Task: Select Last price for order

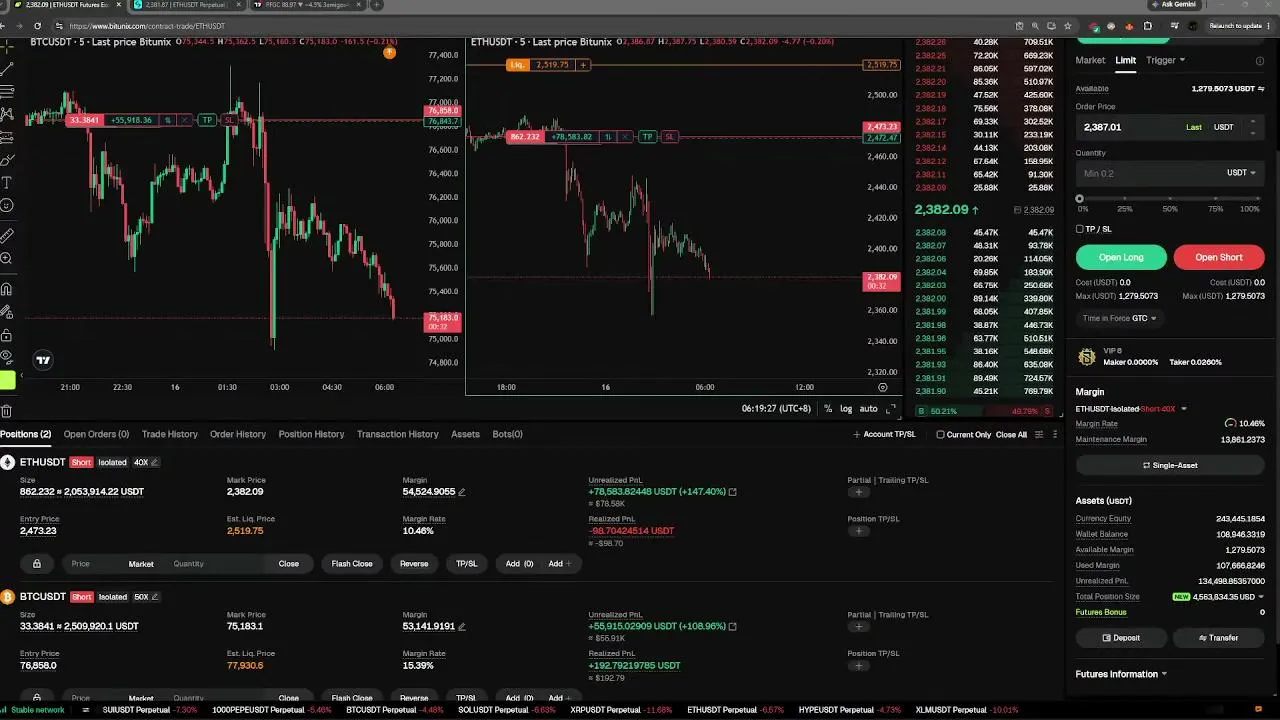Action: pyautogui.click(x=1194, y=128)
